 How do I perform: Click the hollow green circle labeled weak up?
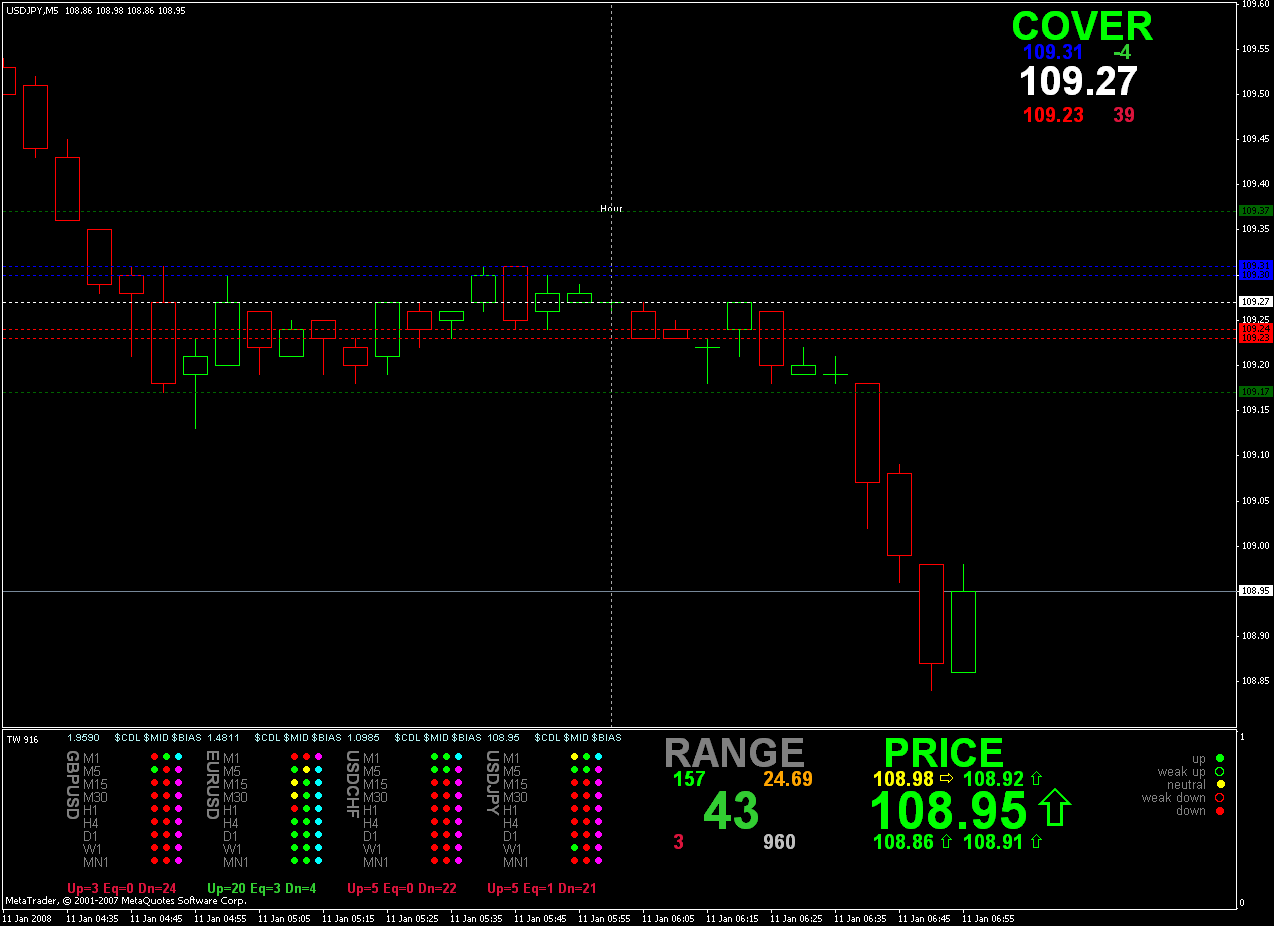click(x=1219, y=772)
